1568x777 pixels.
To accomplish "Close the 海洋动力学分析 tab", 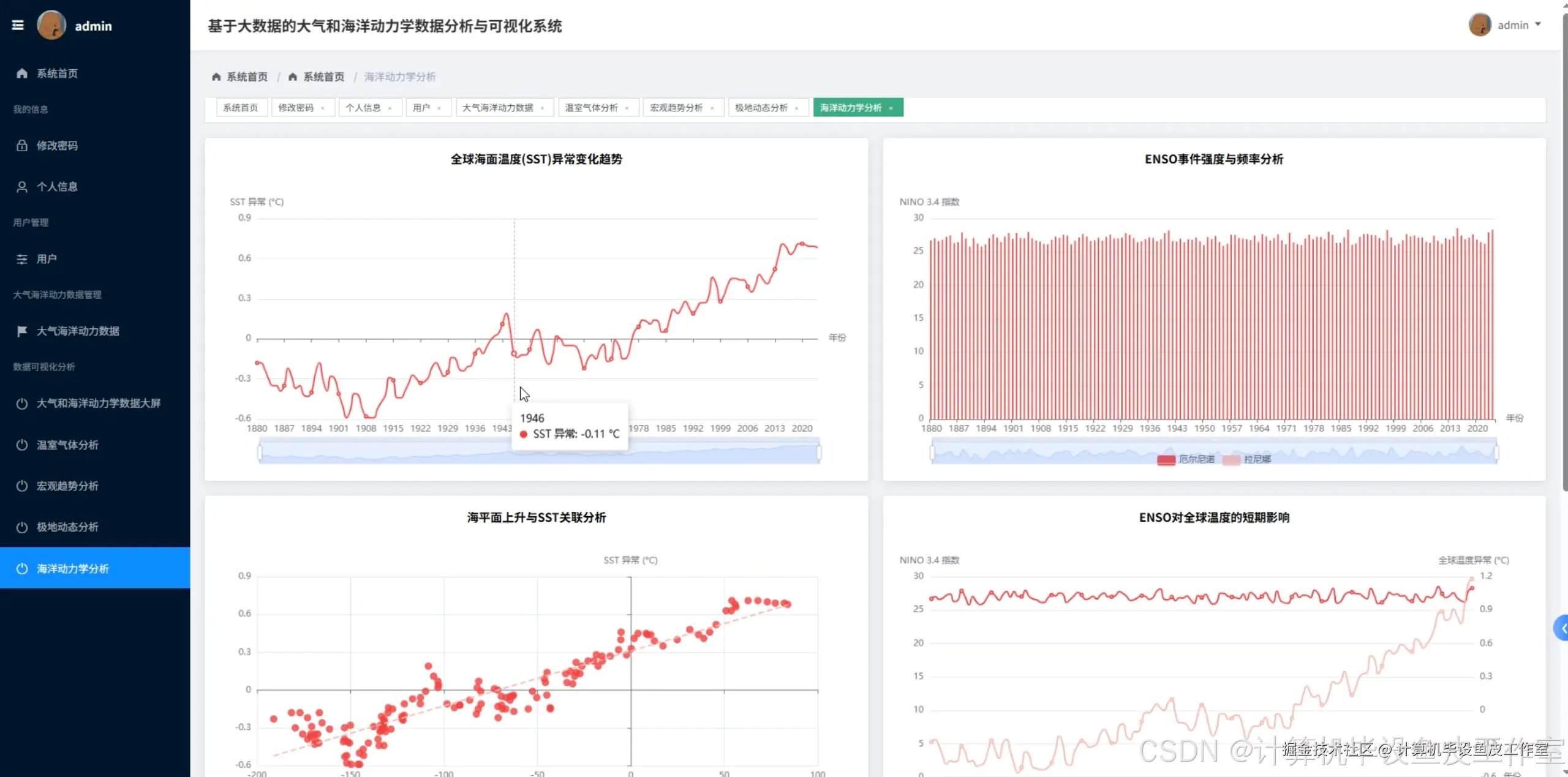I will (x=891, y=108).
